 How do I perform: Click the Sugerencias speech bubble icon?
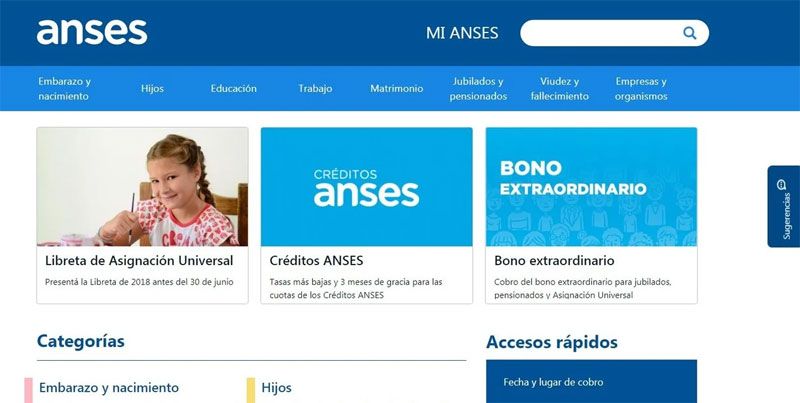point(781,185)
